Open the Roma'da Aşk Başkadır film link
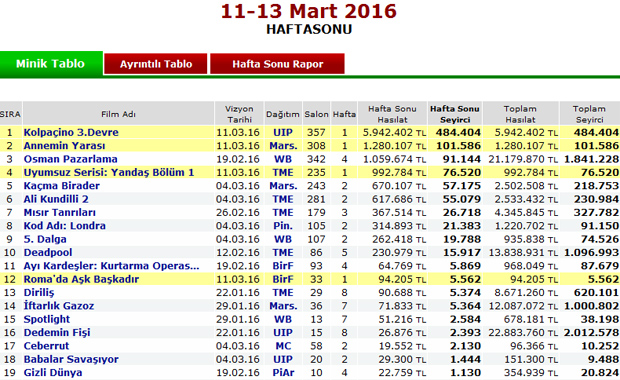 (x=81, y=280)
